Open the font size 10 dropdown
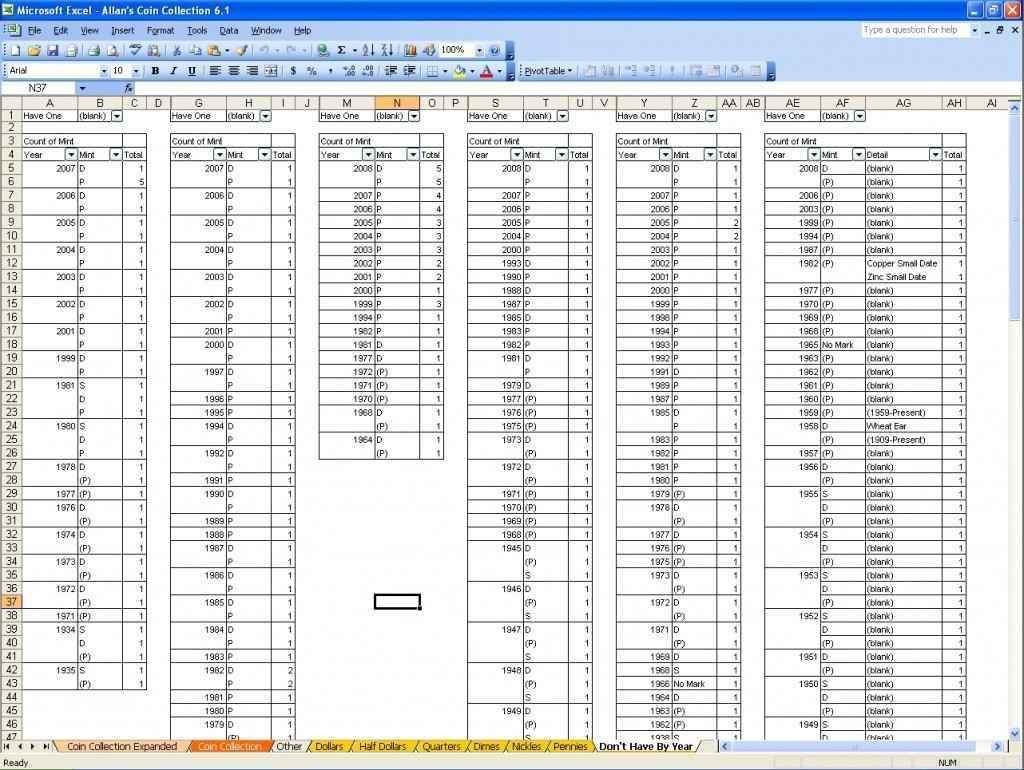1024x770 pixels. (136, 71)
